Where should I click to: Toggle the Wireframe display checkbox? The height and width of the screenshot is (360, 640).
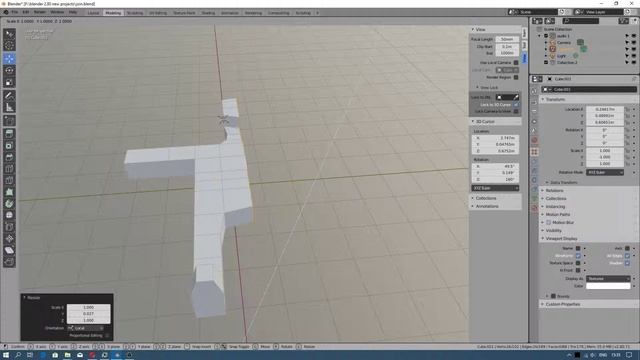(578, 256)
